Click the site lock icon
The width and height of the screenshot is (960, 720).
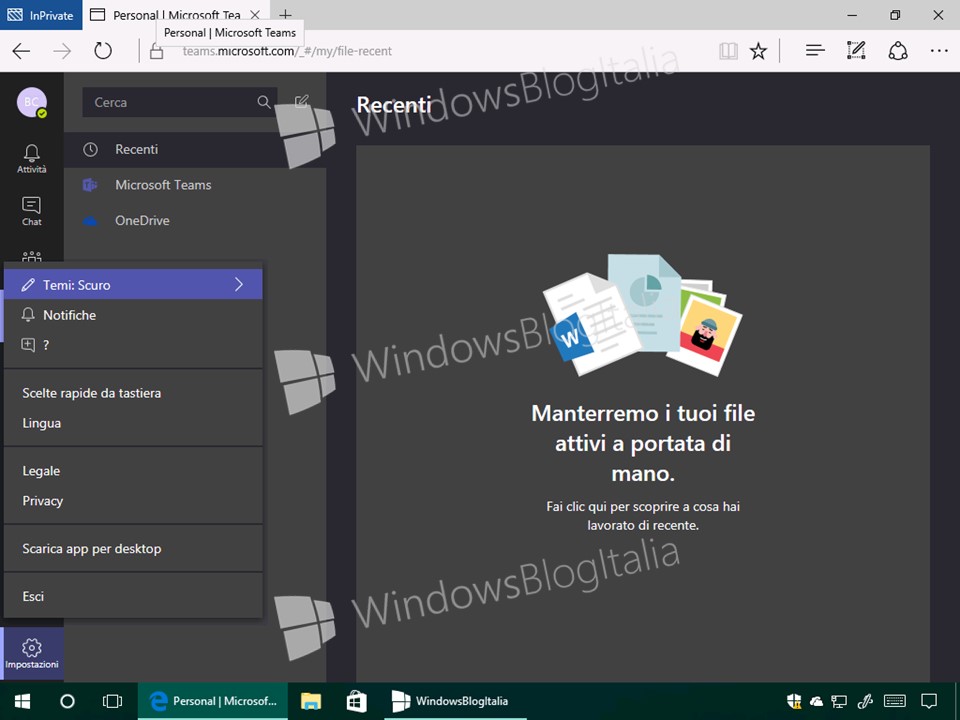[x=157, y=51]
